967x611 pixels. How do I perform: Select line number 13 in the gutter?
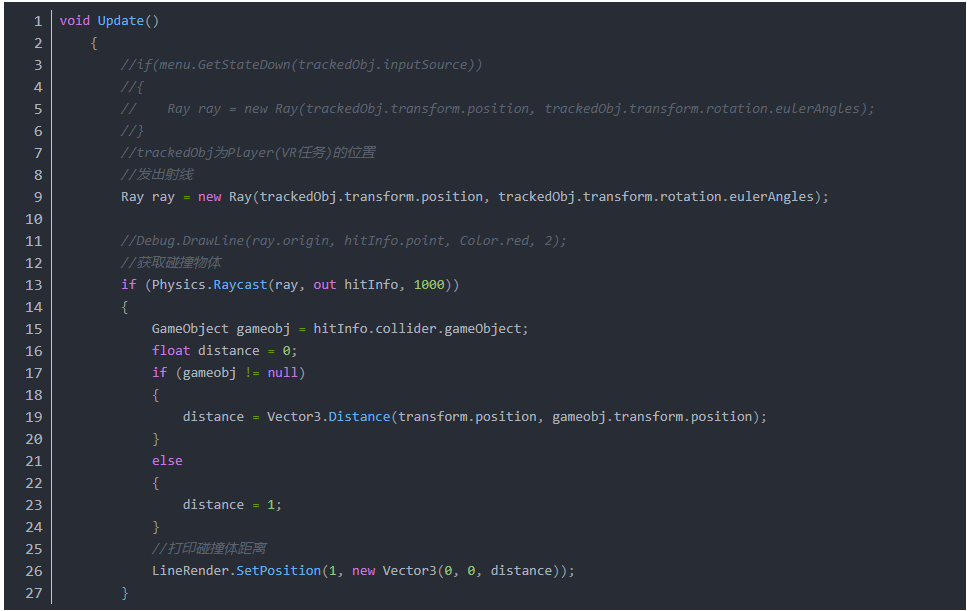(33, 285)
